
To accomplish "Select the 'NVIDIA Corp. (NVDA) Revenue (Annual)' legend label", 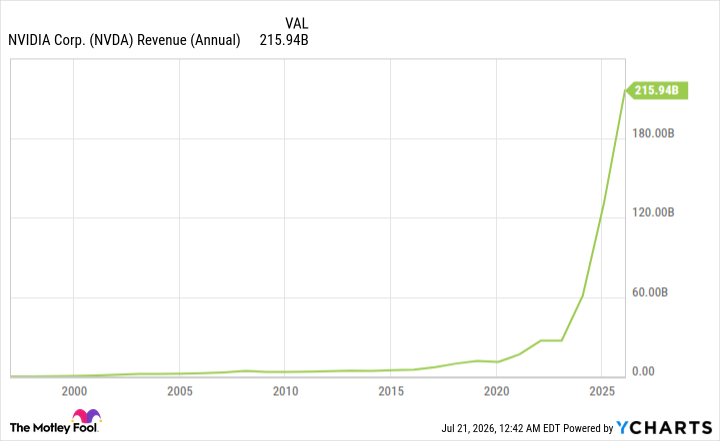I will (124, 40).
